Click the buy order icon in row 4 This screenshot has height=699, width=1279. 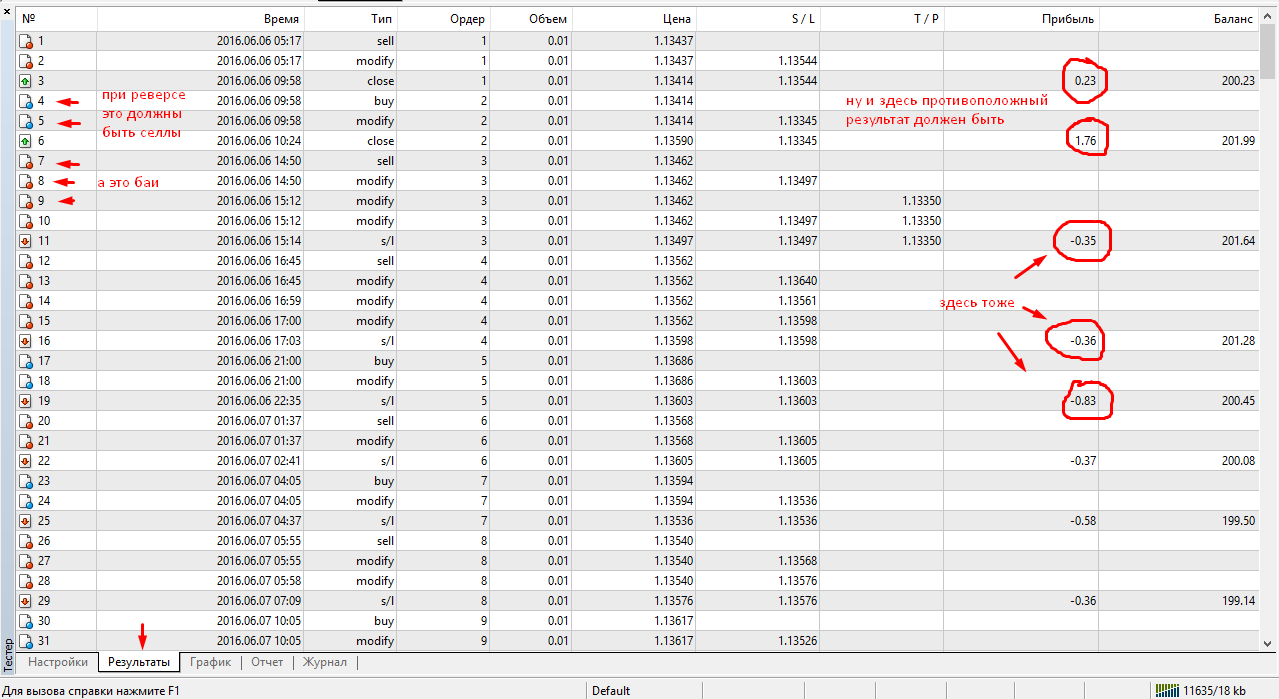(26, 101)
